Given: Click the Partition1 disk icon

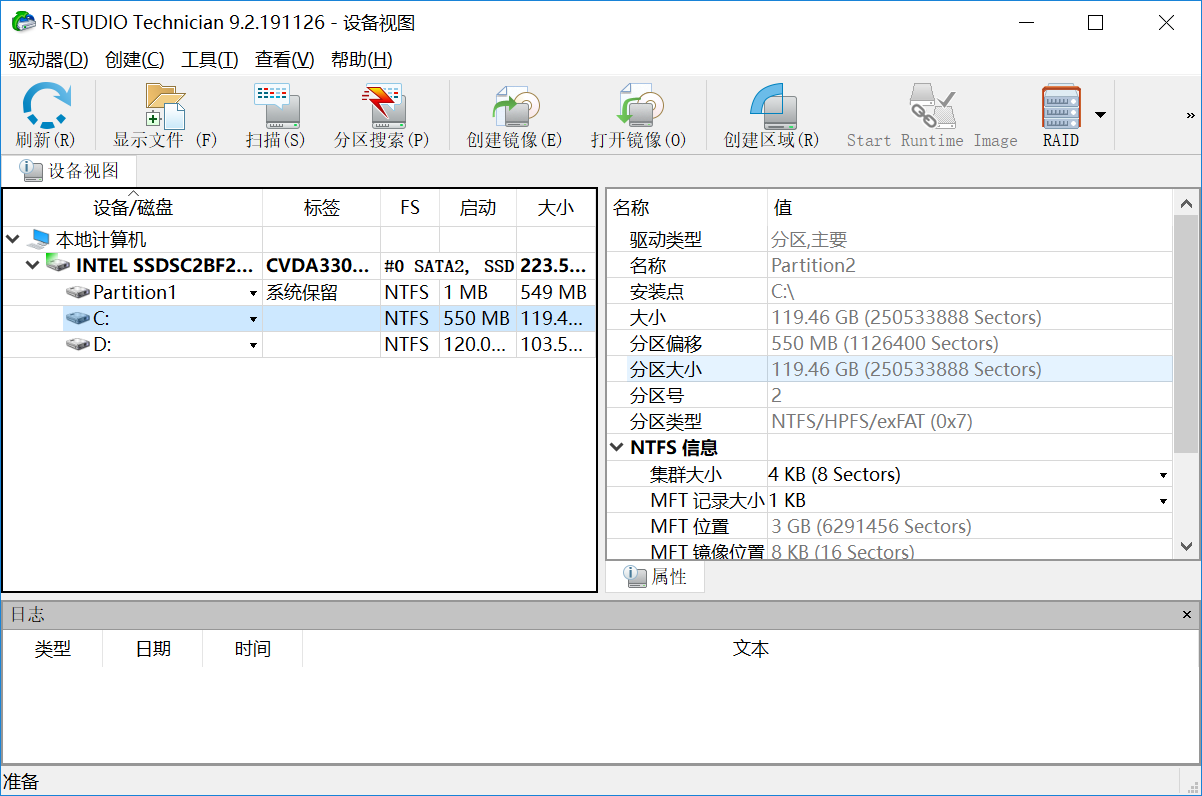Looking at the screenshot, I should point(77,292).
